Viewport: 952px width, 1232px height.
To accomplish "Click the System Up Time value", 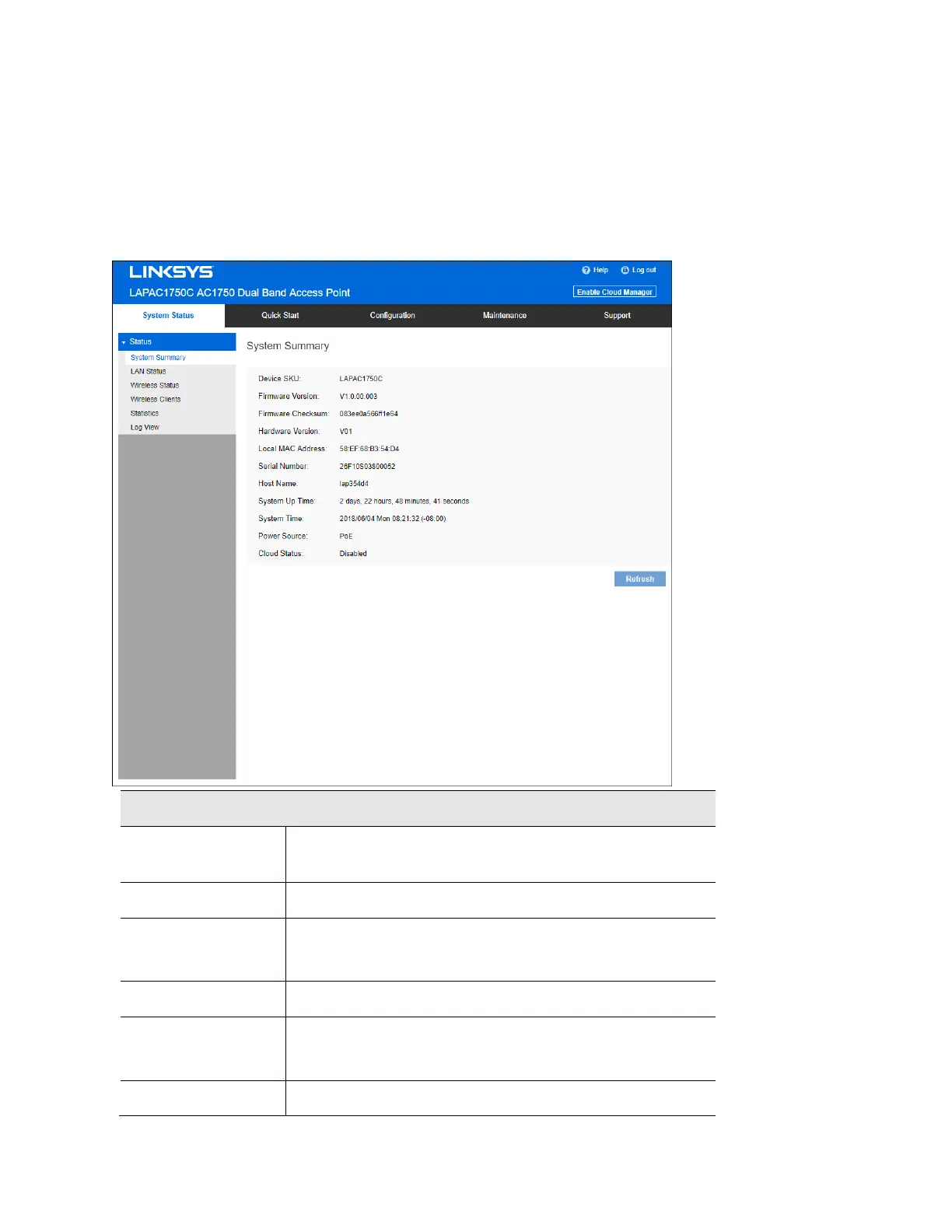I will tap(404, 502).
